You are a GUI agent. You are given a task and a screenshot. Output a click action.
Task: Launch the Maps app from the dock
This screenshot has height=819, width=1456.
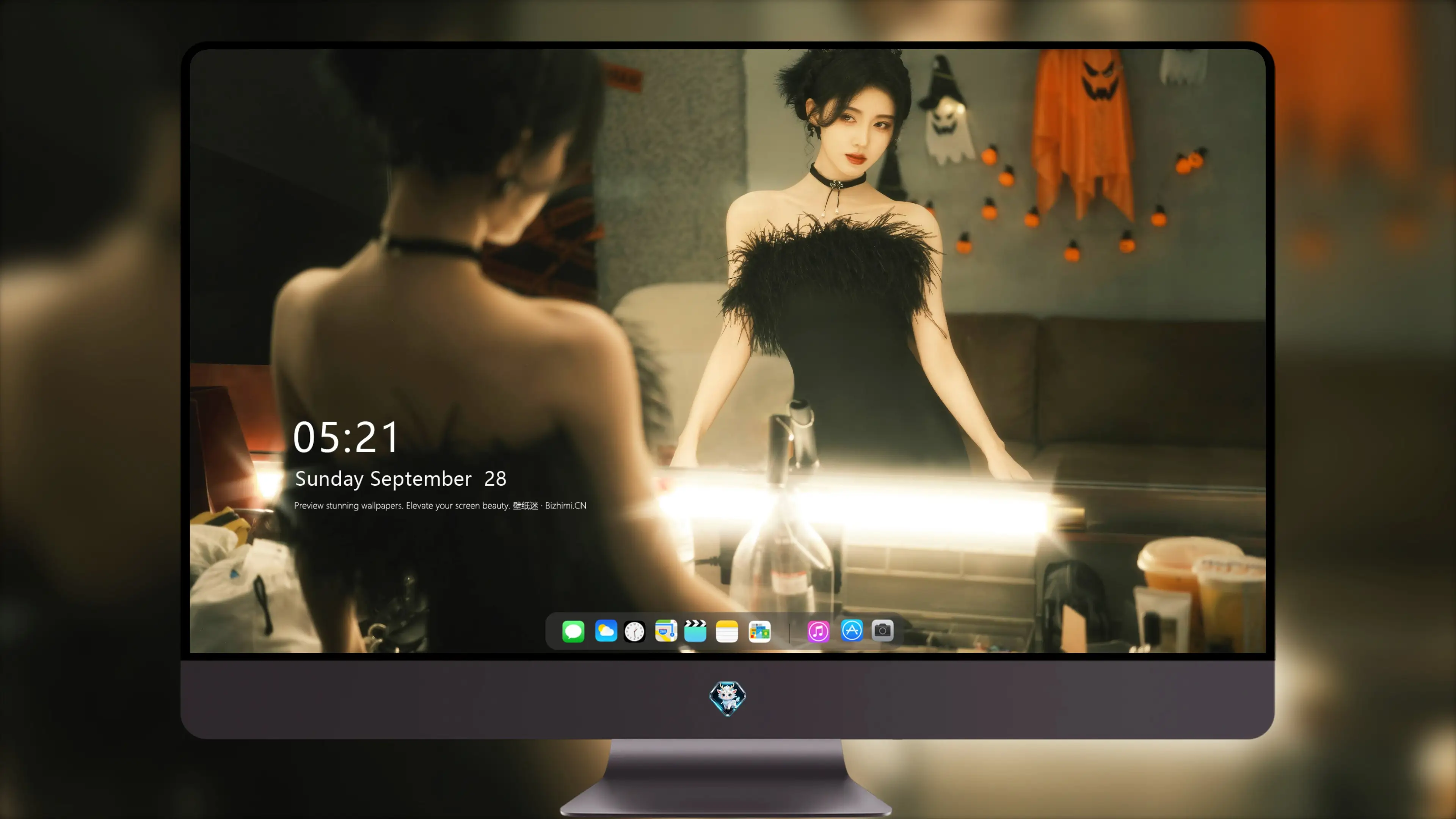[666, 631]
